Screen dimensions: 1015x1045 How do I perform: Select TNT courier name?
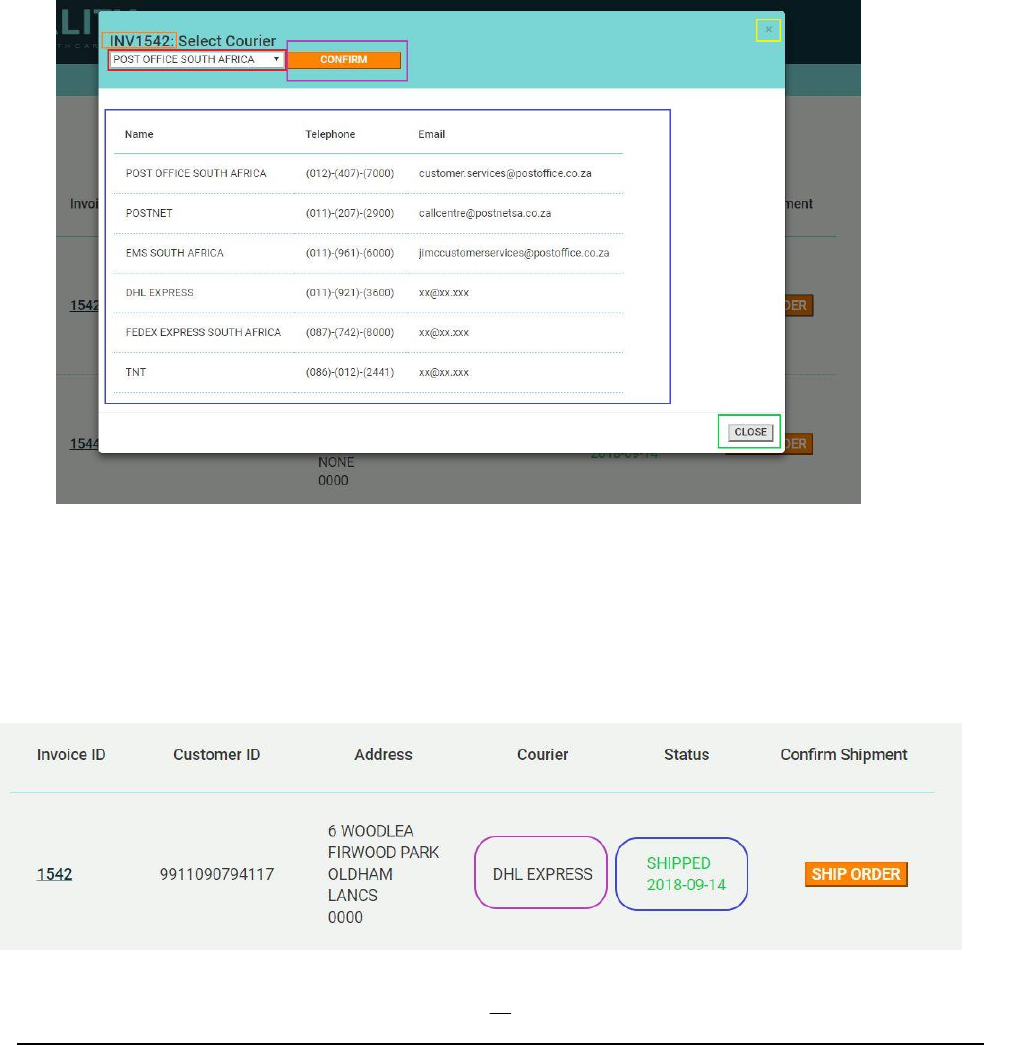tap(136, 372)
